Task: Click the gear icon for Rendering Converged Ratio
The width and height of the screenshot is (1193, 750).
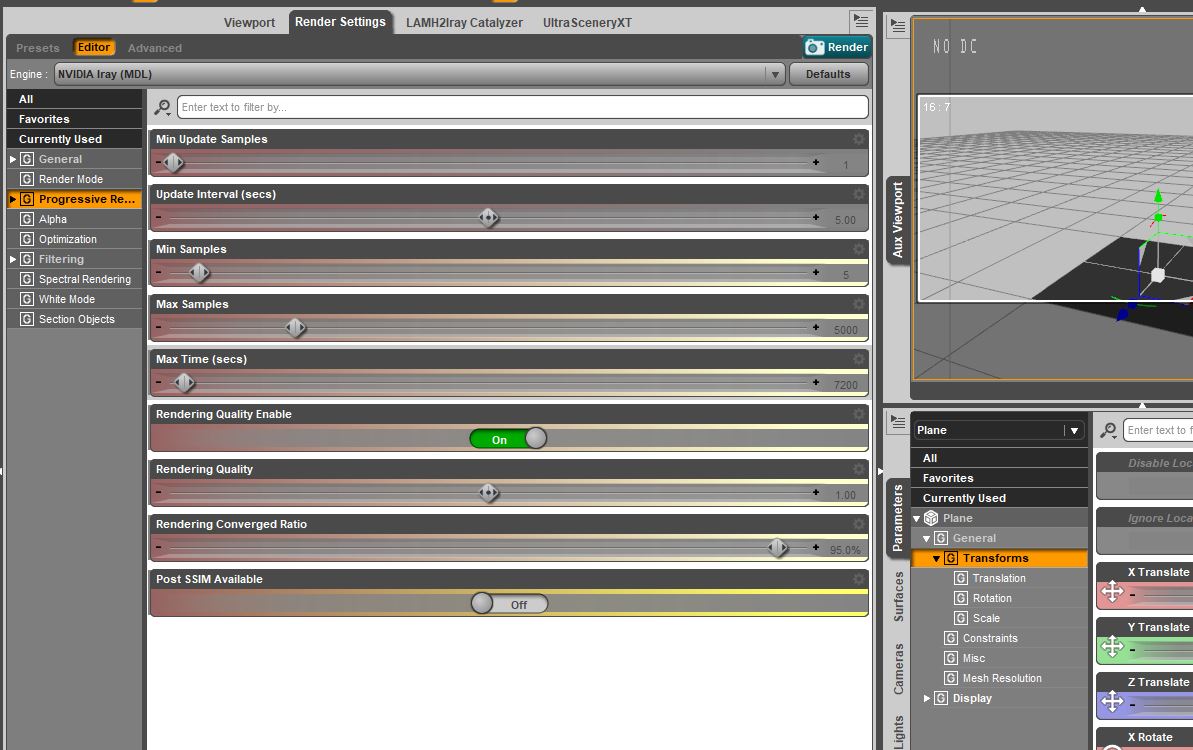Action: (x=859, y=524)
